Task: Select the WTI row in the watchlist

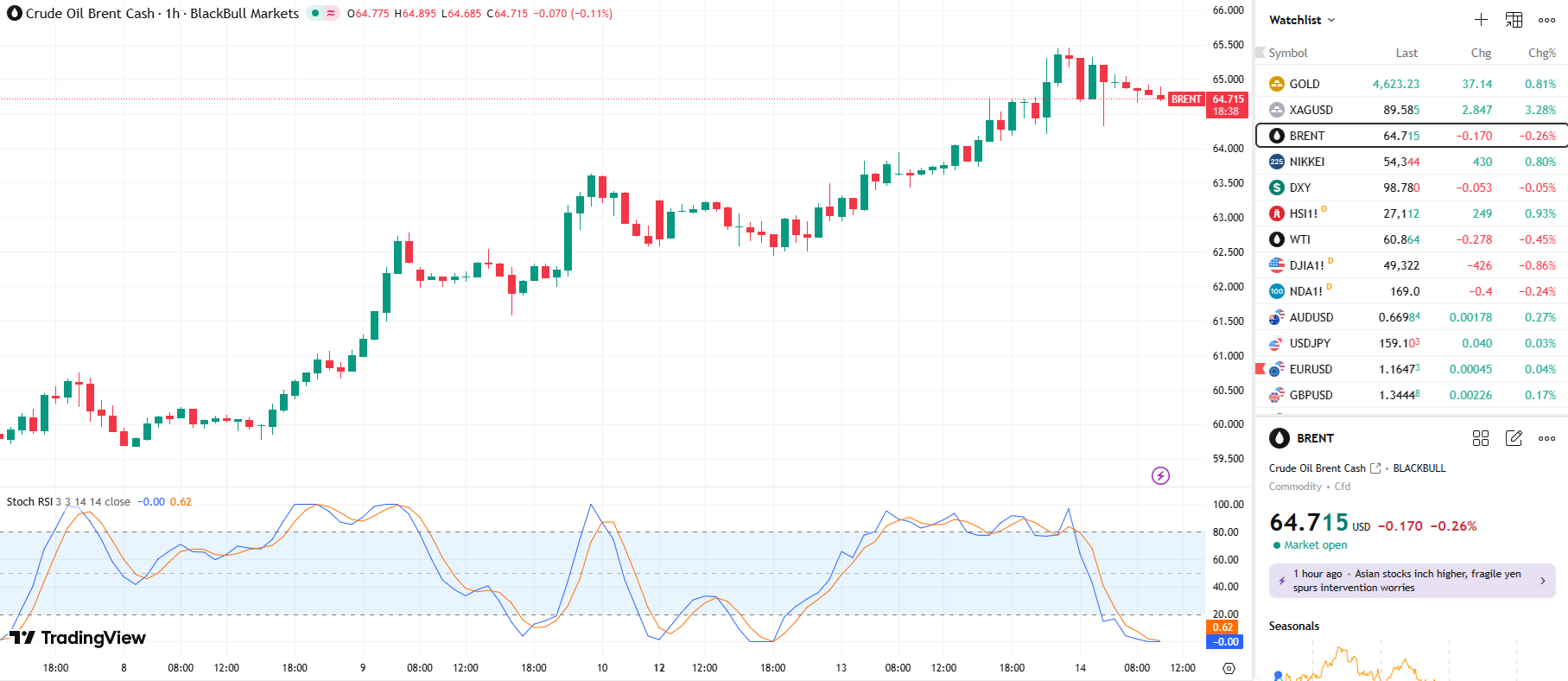Action: (1299, 239)
